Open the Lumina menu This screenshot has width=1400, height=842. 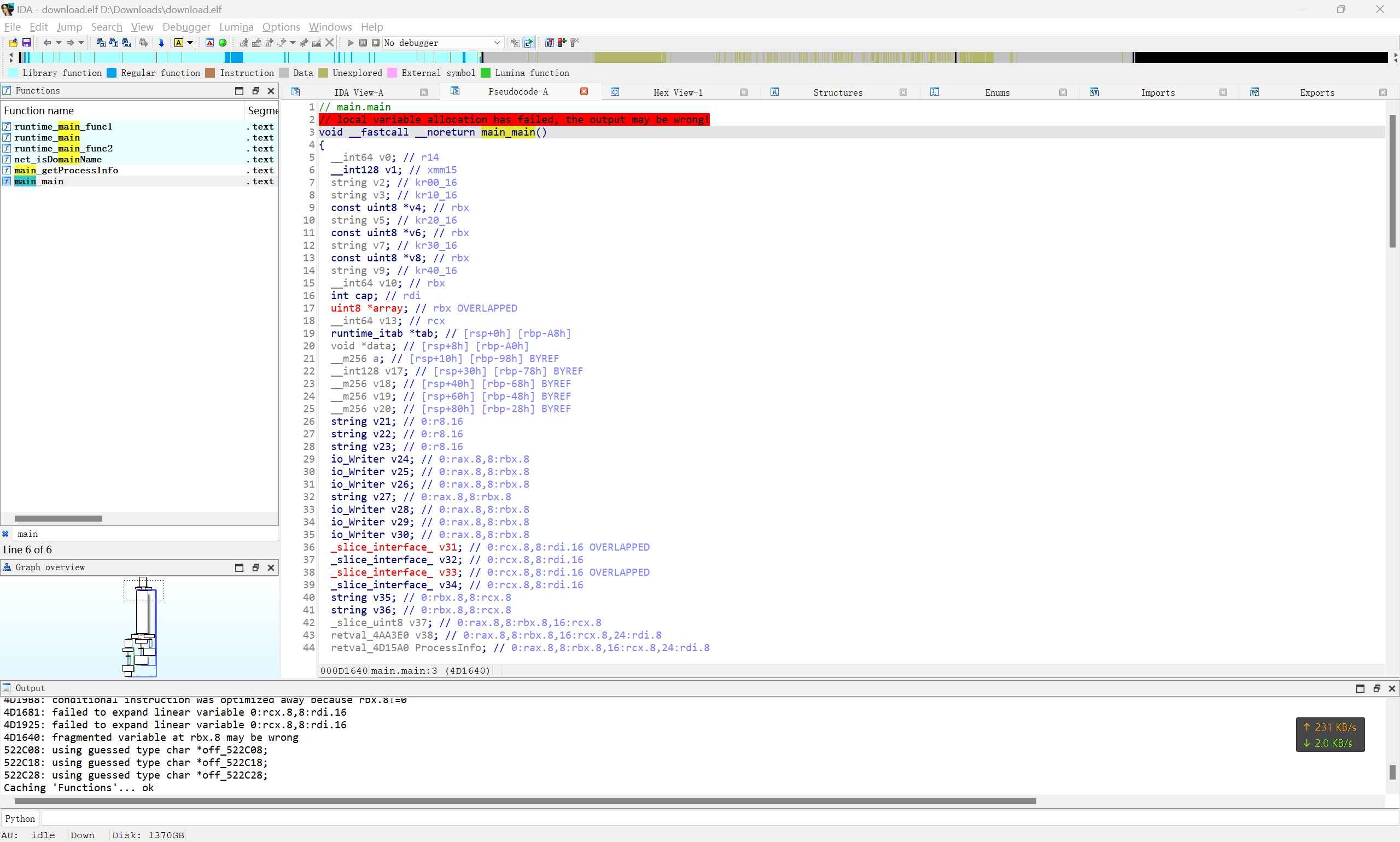click(x=236, y=27)
